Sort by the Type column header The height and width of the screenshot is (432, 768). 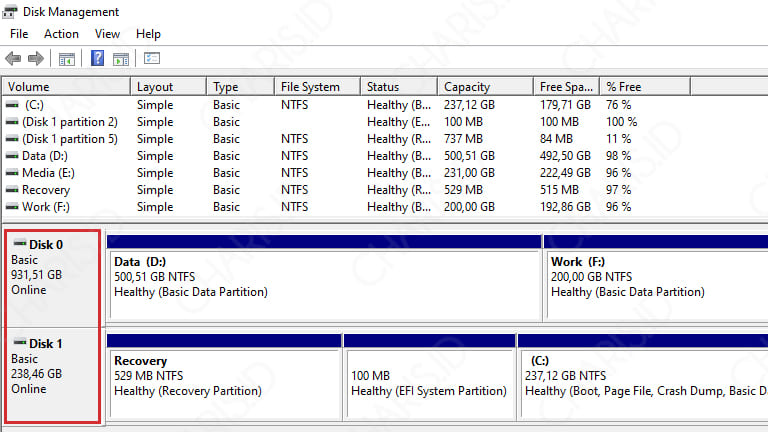240,87
